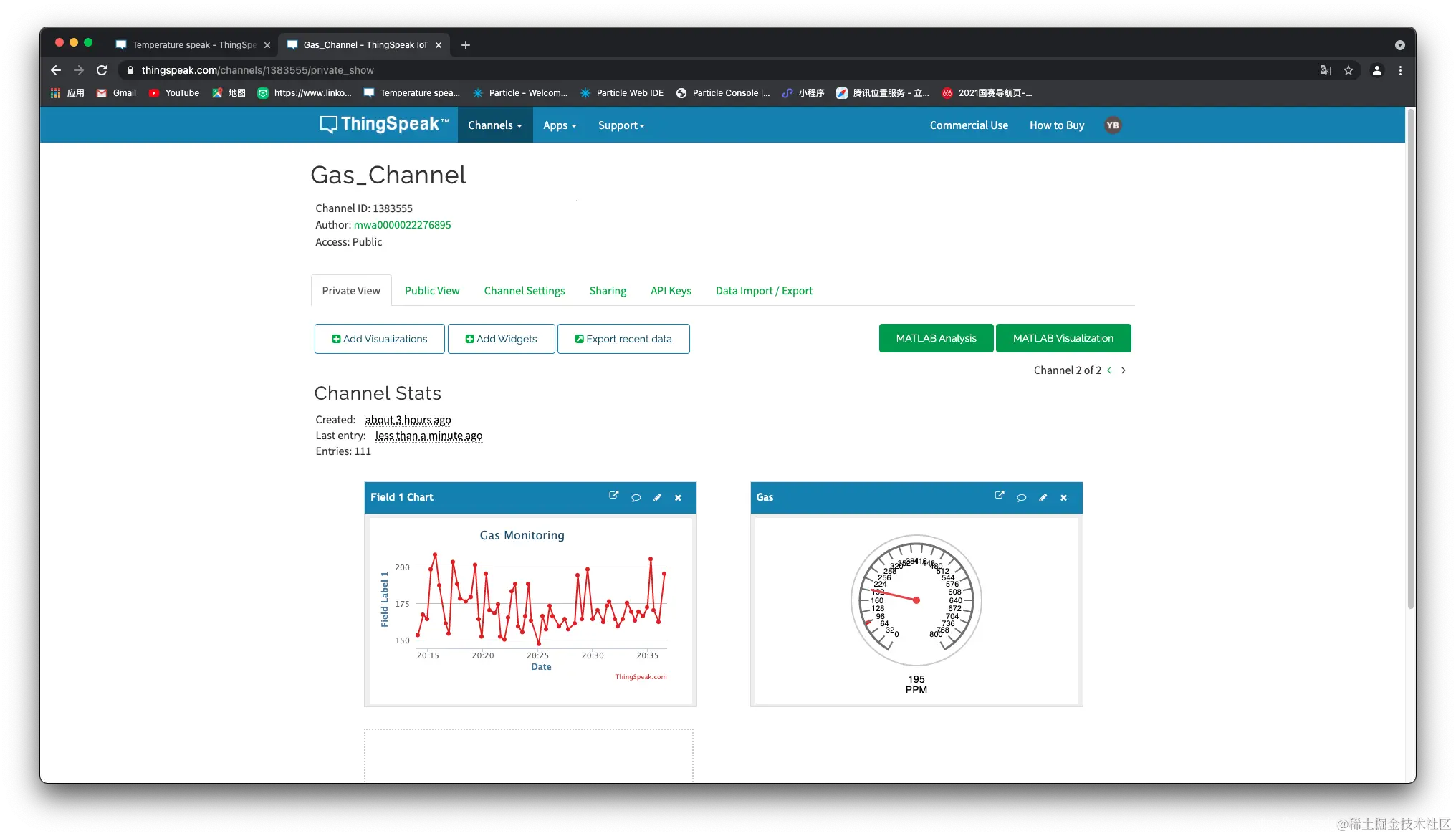Close the Gas_Channel tab

(x=439, y=45)
